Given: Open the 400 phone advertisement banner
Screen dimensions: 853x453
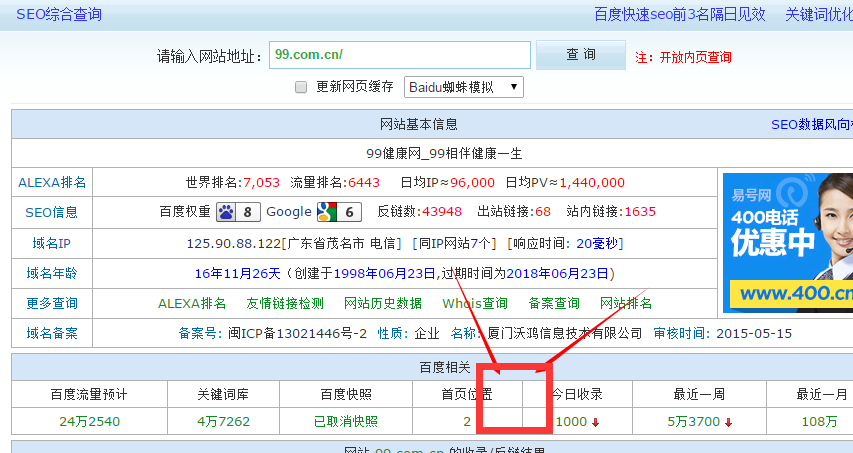Looking at the screenshot, I should click(x=787, y=242).
